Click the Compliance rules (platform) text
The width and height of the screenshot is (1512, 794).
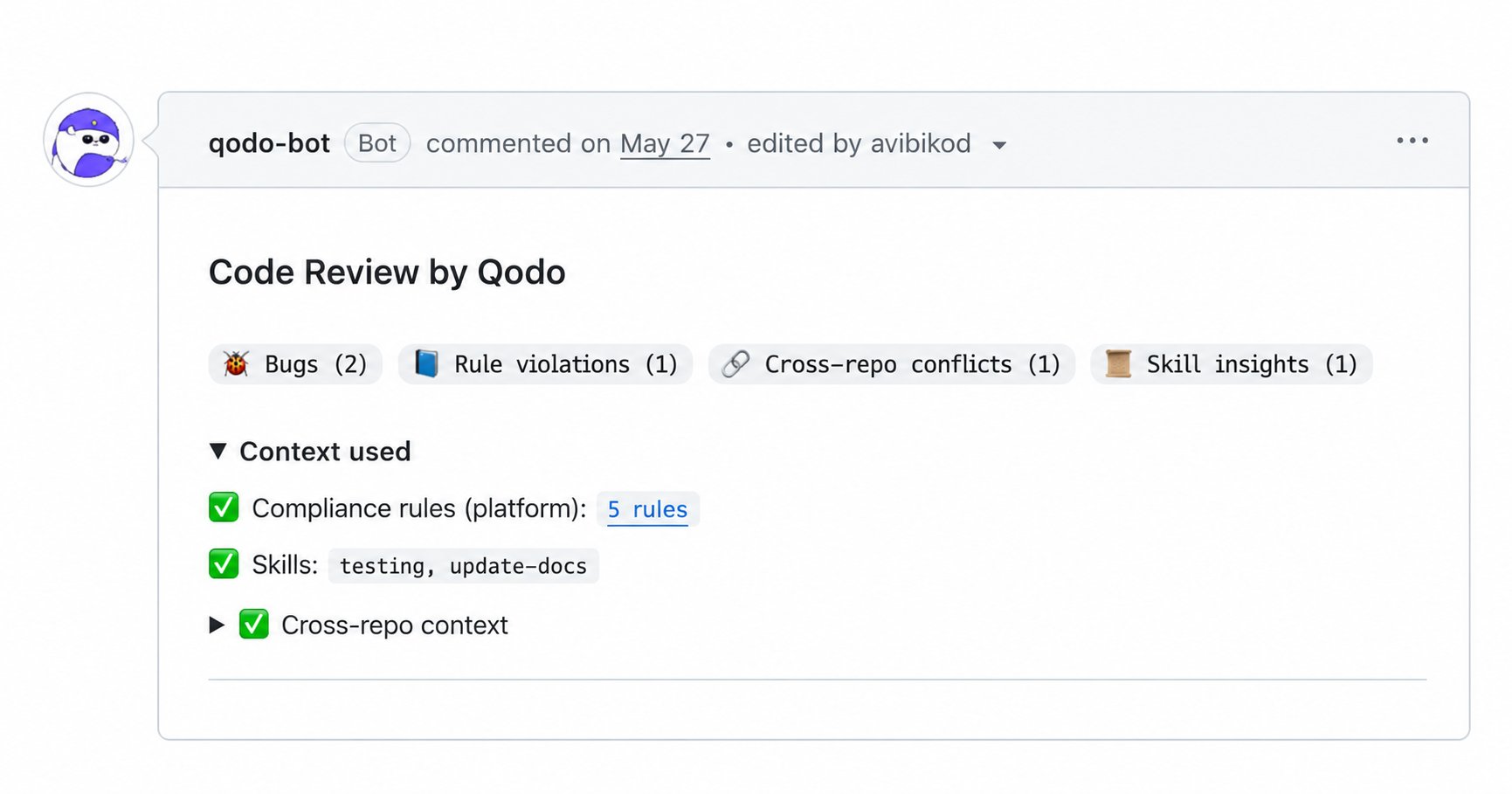[419, 508]
